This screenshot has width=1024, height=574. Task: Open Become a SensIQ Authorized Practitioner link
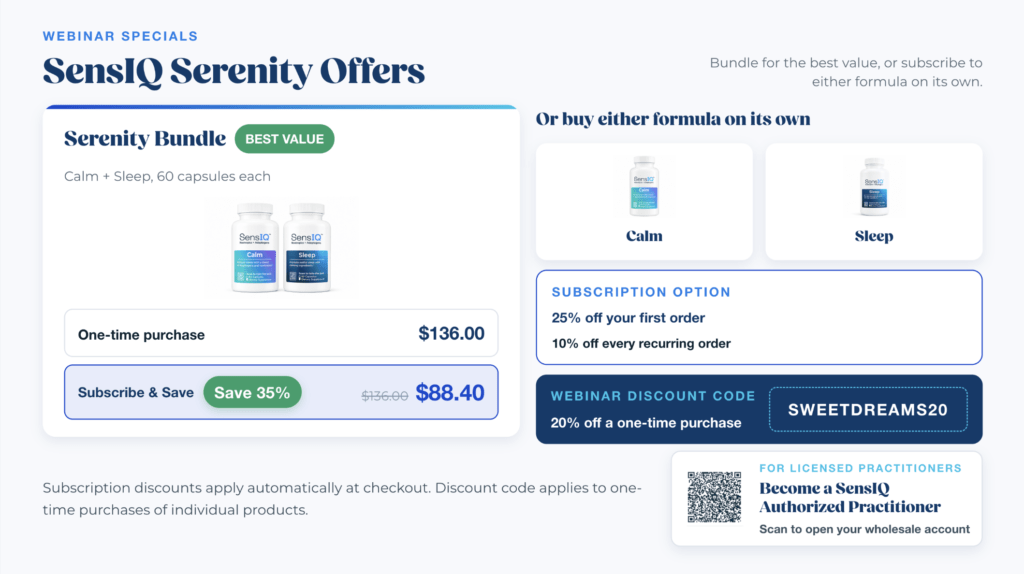coord(850,498)
